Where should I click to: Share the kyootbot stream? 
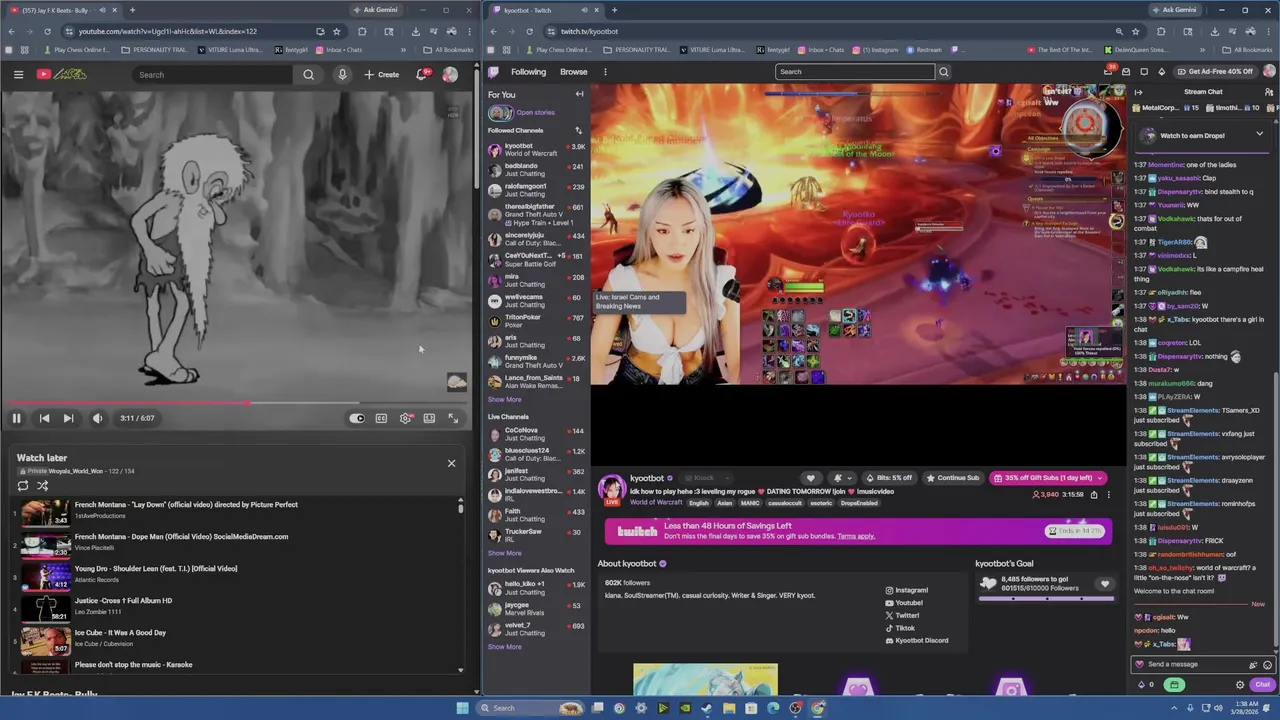[1094, 495]
